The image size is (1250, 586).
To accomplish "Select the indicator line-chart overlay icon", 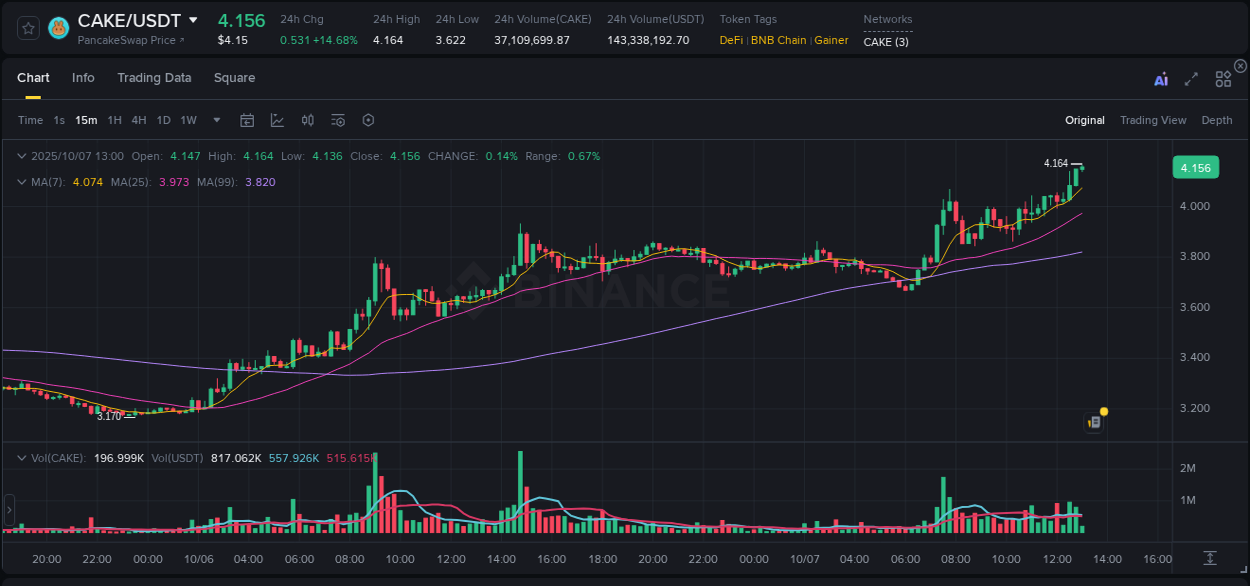I will point(277,120).
